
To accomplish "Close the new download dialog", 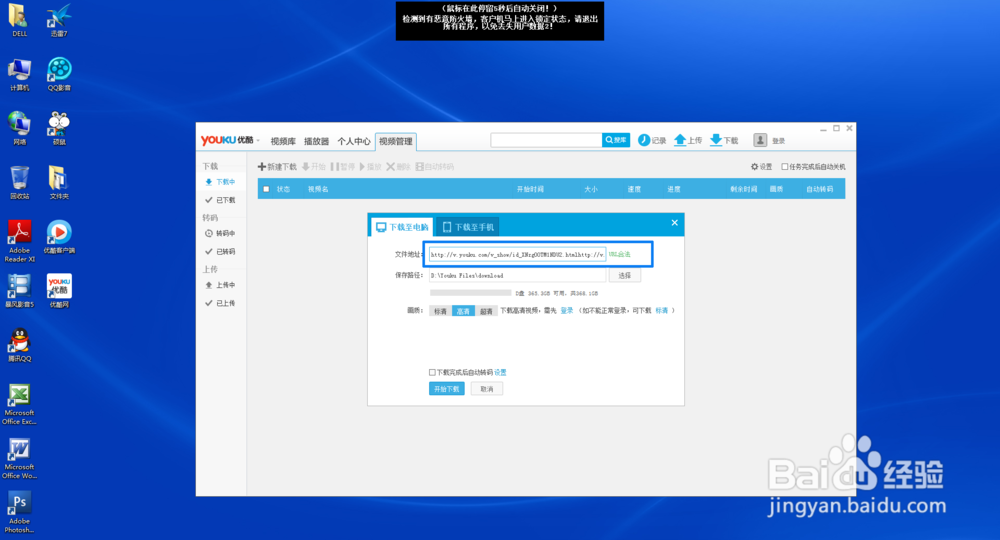I will tap(674, 223).
